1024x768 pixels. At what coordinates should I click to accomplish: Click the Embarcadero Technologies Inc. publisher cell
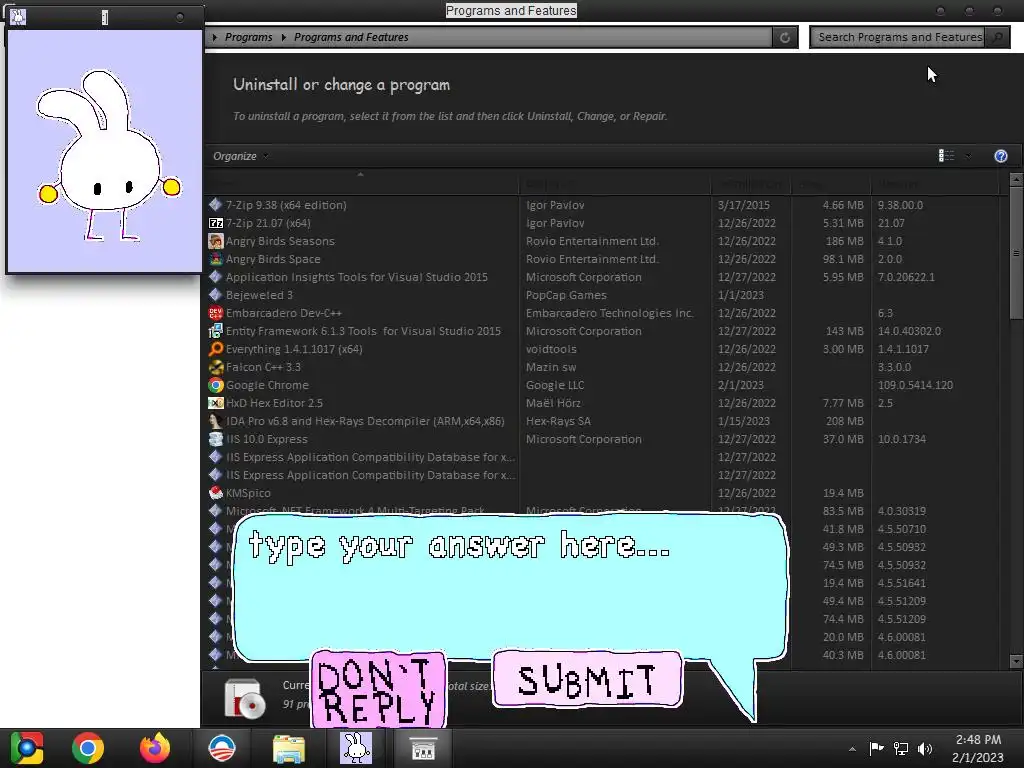(609, 313)
